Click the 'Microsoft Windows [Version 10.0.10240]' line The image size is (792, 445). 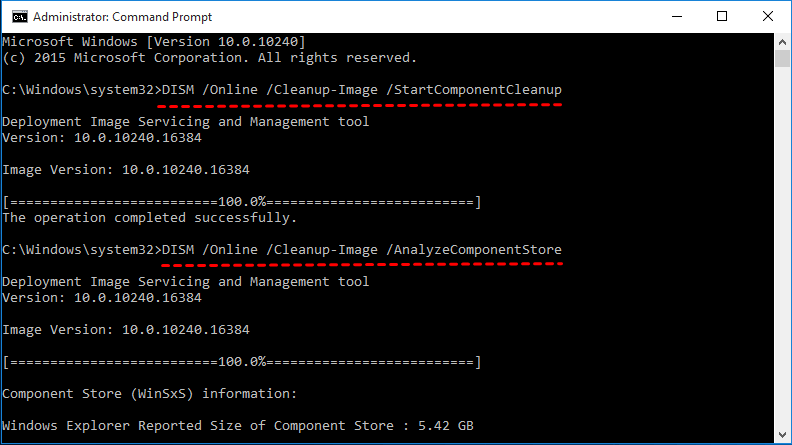pos(153,40)
